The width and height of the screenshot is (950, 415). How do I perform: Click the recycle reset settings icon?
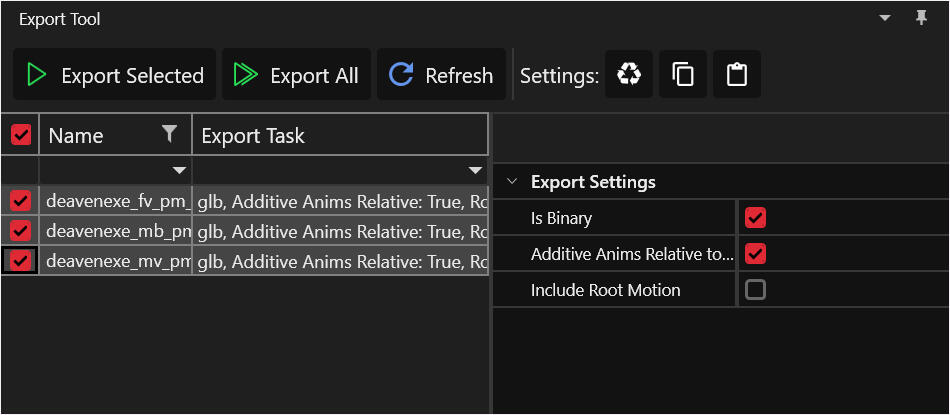629,75
